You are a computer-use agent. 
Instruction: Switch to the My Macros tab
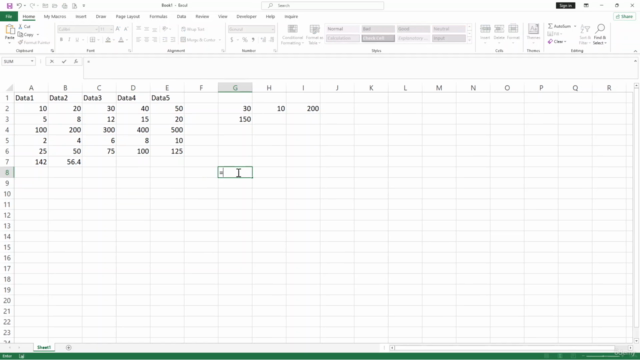[x=55, y=17]
